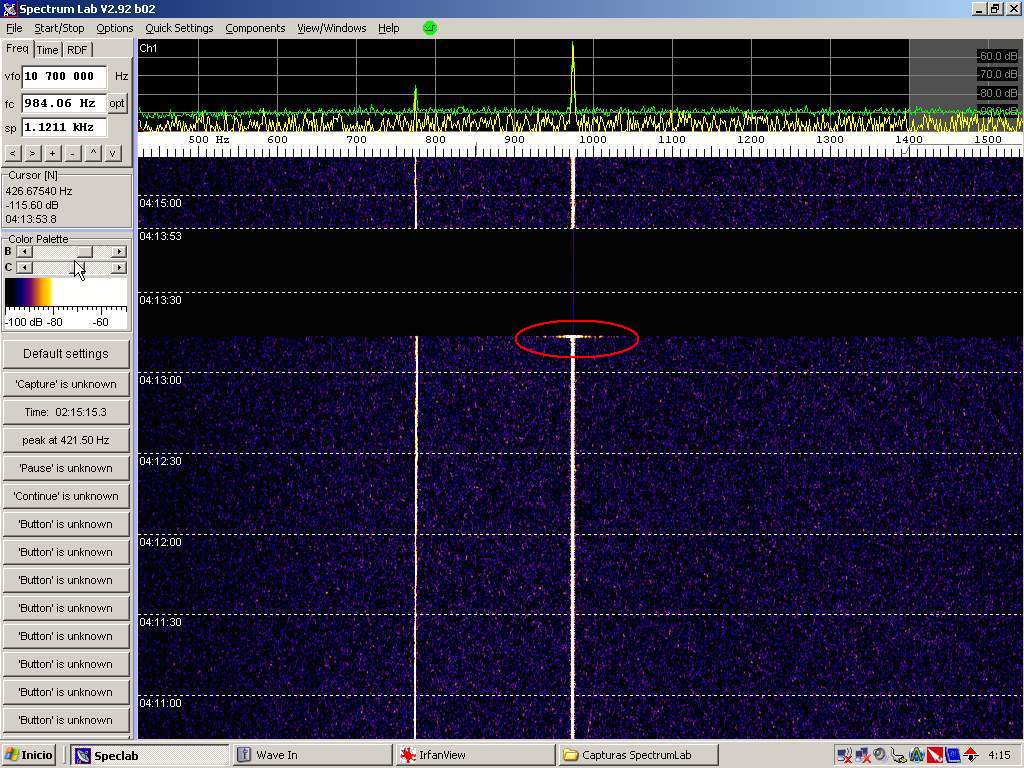The image size is (1024, 768).
Task: Click the cursor readout 426.67540 Hz
Action: [39, 191]
